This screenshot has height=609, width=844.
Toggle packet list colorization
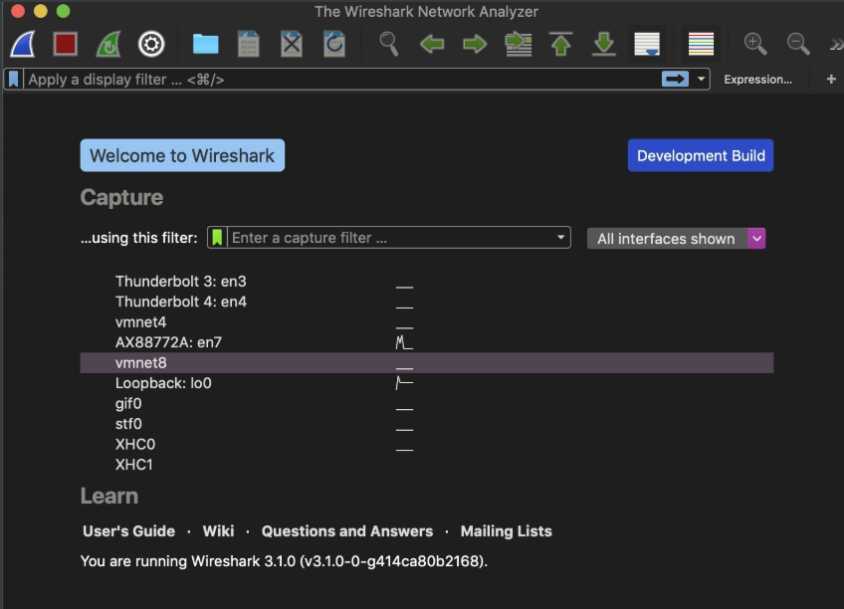point(701,44)
